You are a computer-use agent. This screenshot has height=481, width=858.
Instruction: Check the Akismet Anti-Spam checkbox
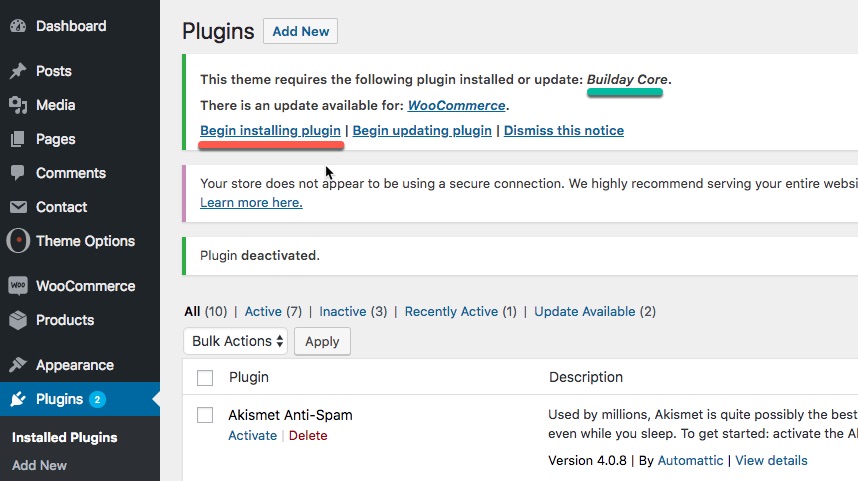click(205, 415)
